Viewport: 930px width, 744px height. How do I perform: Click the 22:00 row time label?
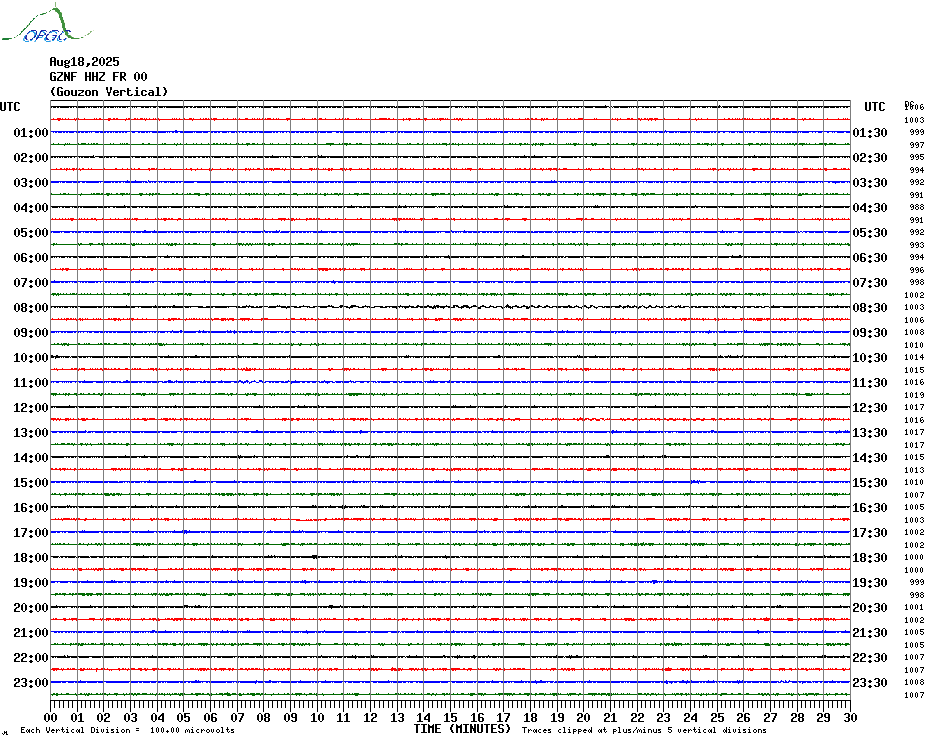[31, 657]
